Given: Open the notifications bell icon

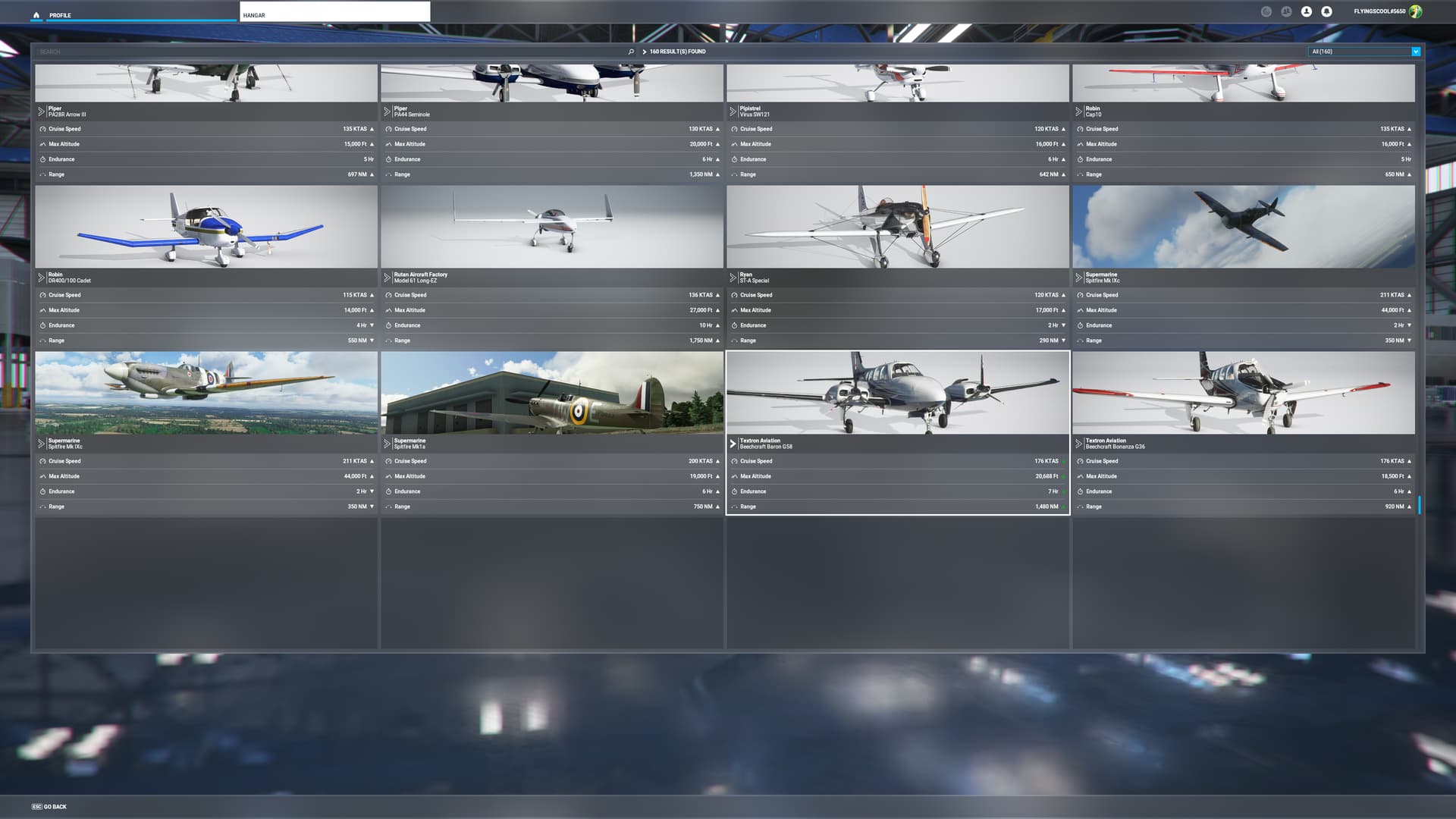Looking at the screenshot, I should coord(1326,11).
